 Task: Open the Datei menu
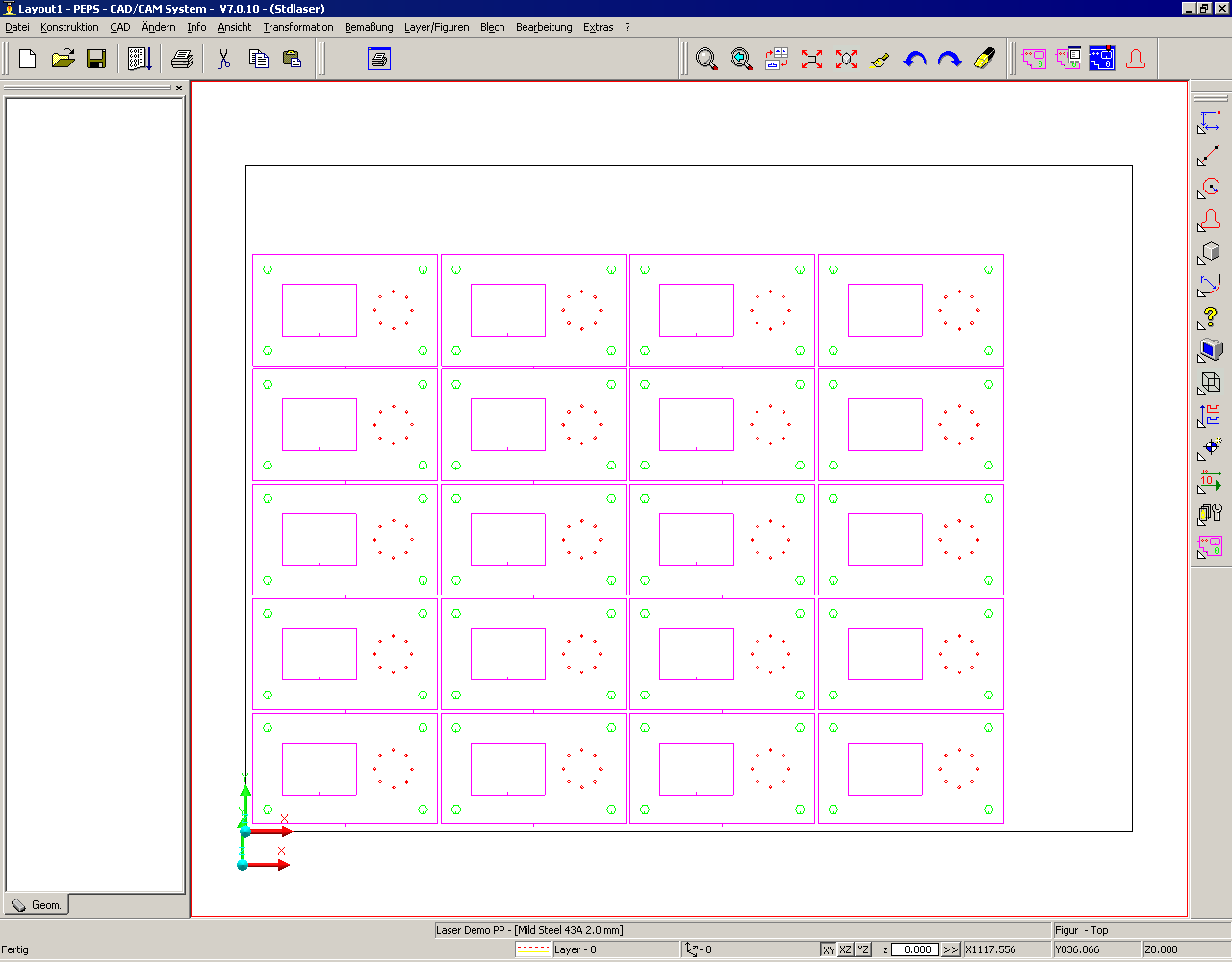pyautogui.click(x=17, y=27)
